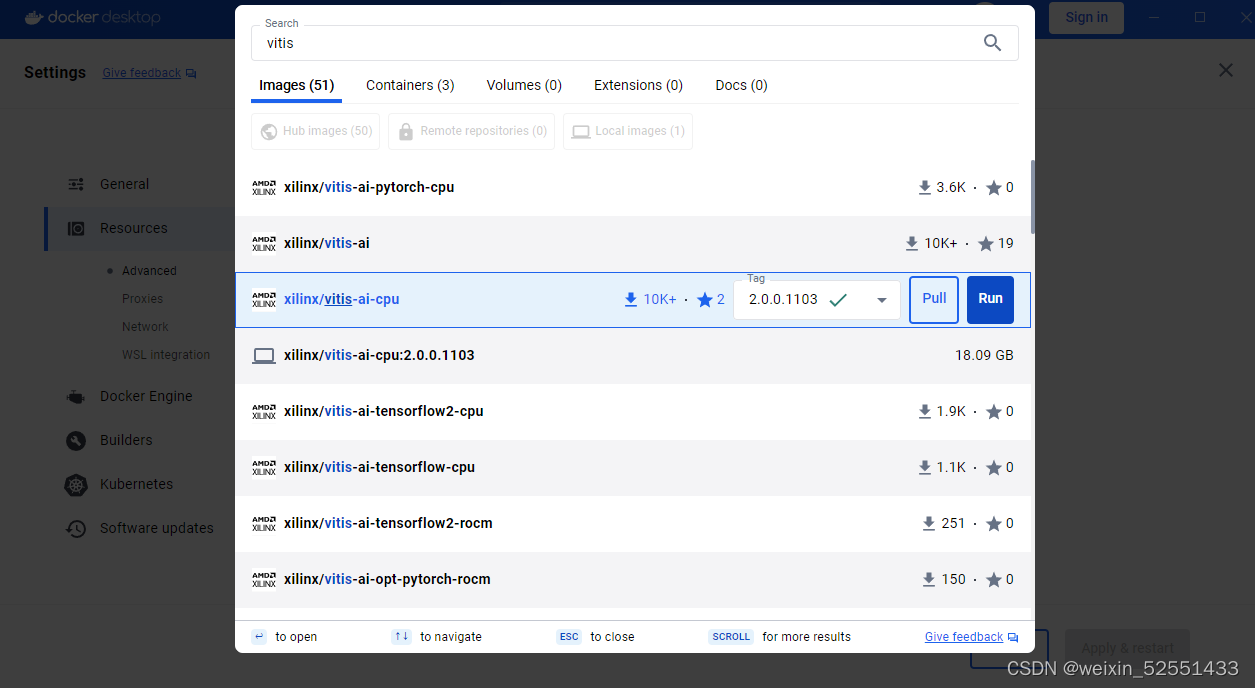Click the blue star icon of vitis-ai-cpu
Image resolution: width=1255 pixels, height=688 pixels.
[704, 299]
